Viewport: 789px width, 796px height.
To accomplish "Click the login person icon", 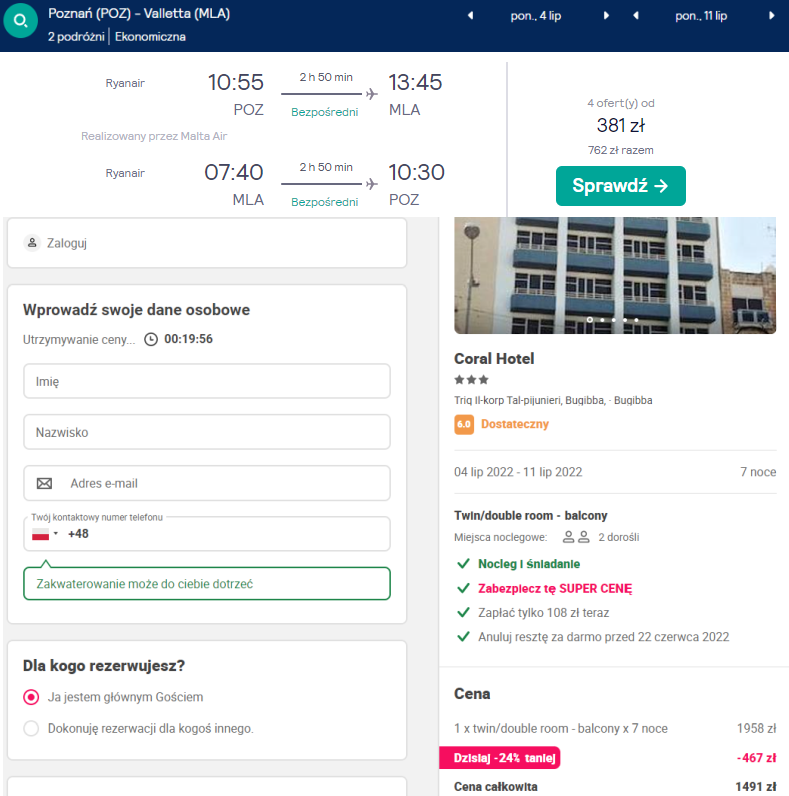I will (x=32, y=243).
